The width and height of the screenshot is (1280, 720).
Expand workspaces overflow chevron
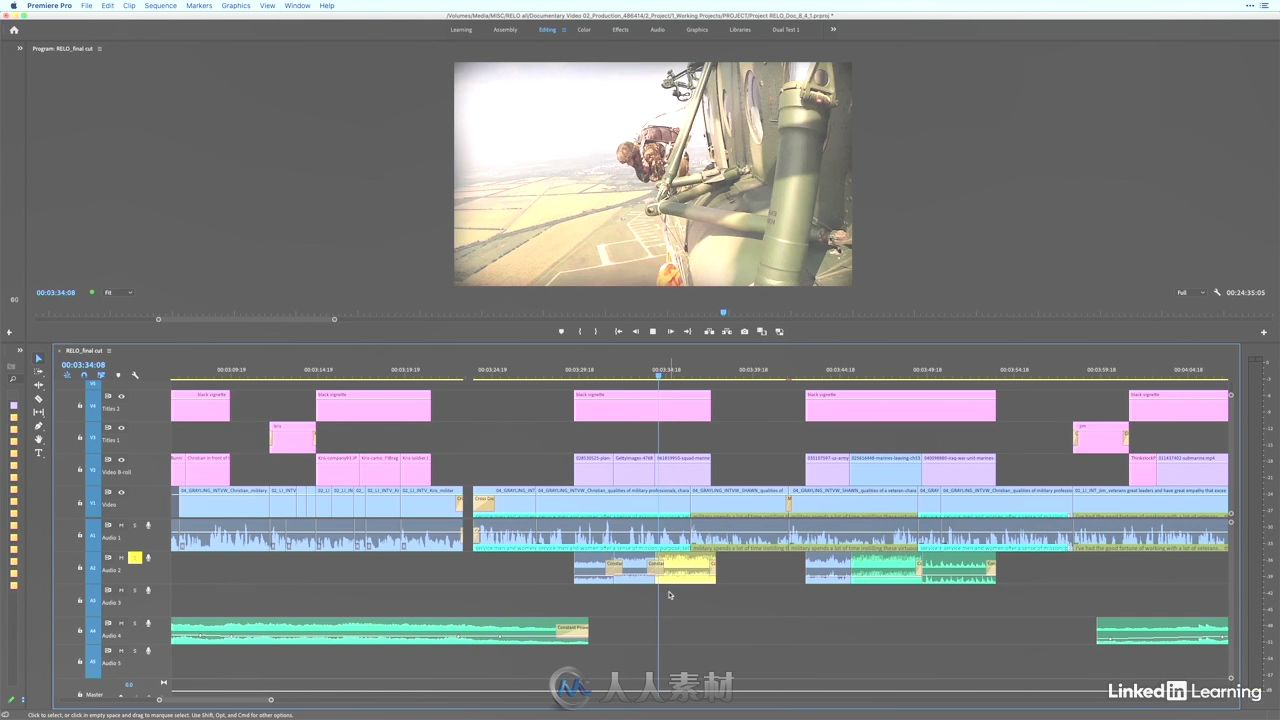[833, 29]
